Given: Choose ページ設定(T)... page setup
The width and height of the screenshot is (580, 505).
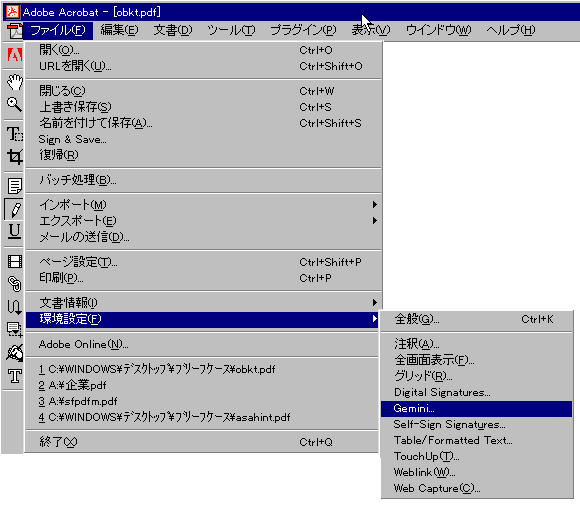Looking at the screenshot, I should click(x=203, y=262).
